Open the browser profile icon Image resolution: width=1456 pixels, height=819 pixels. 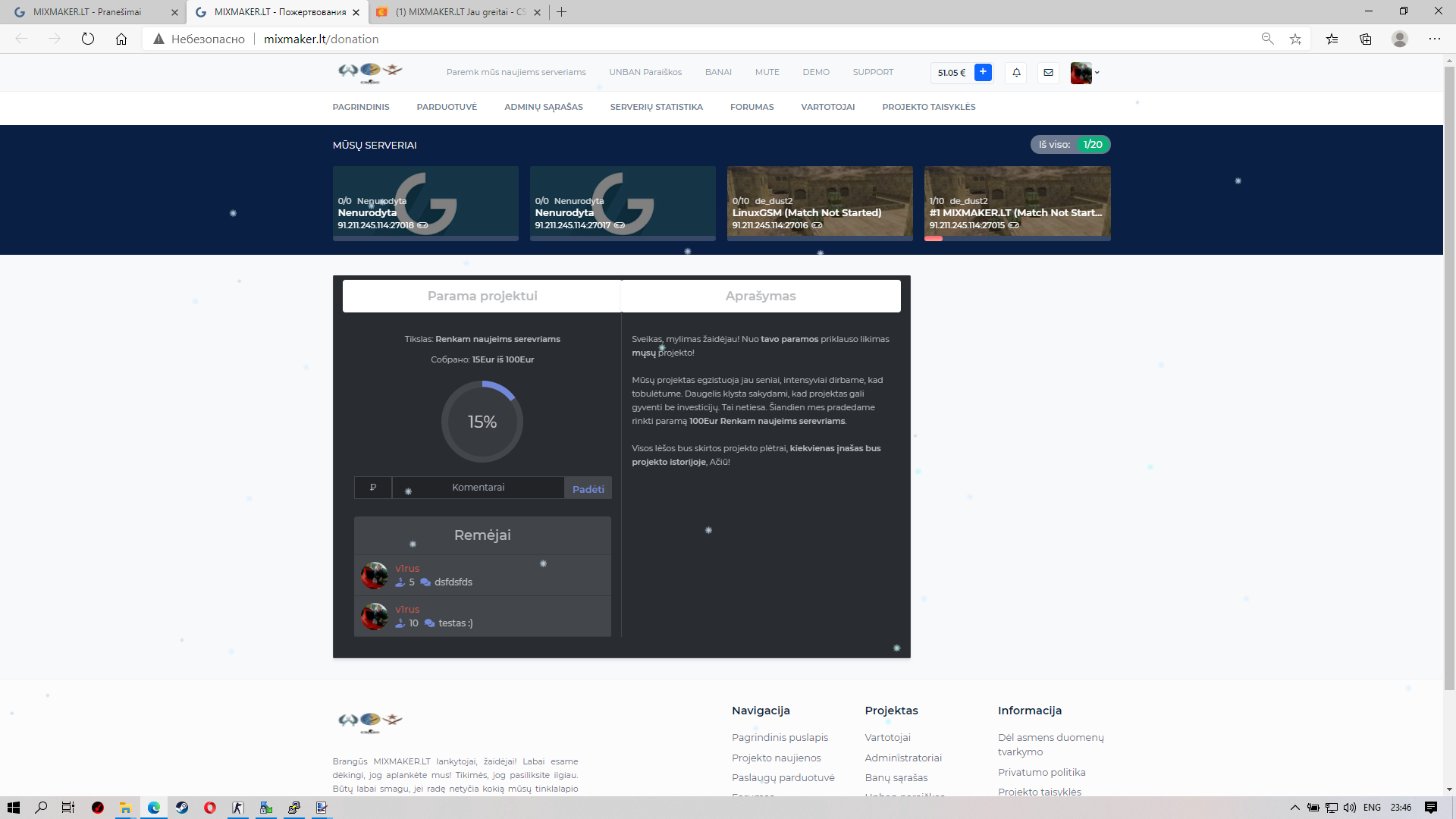[x=1400, y=39]
